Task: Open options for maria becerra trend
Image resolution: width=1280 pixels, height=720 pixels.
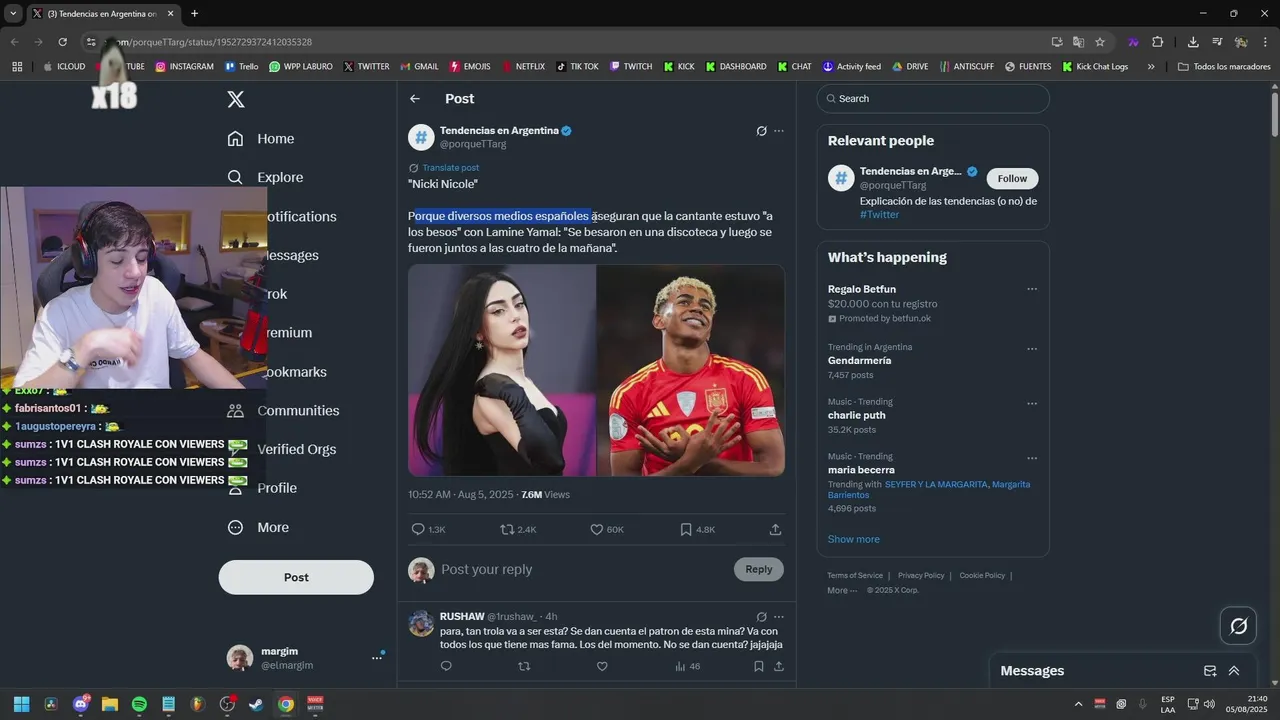Action: coord(1032,458)
